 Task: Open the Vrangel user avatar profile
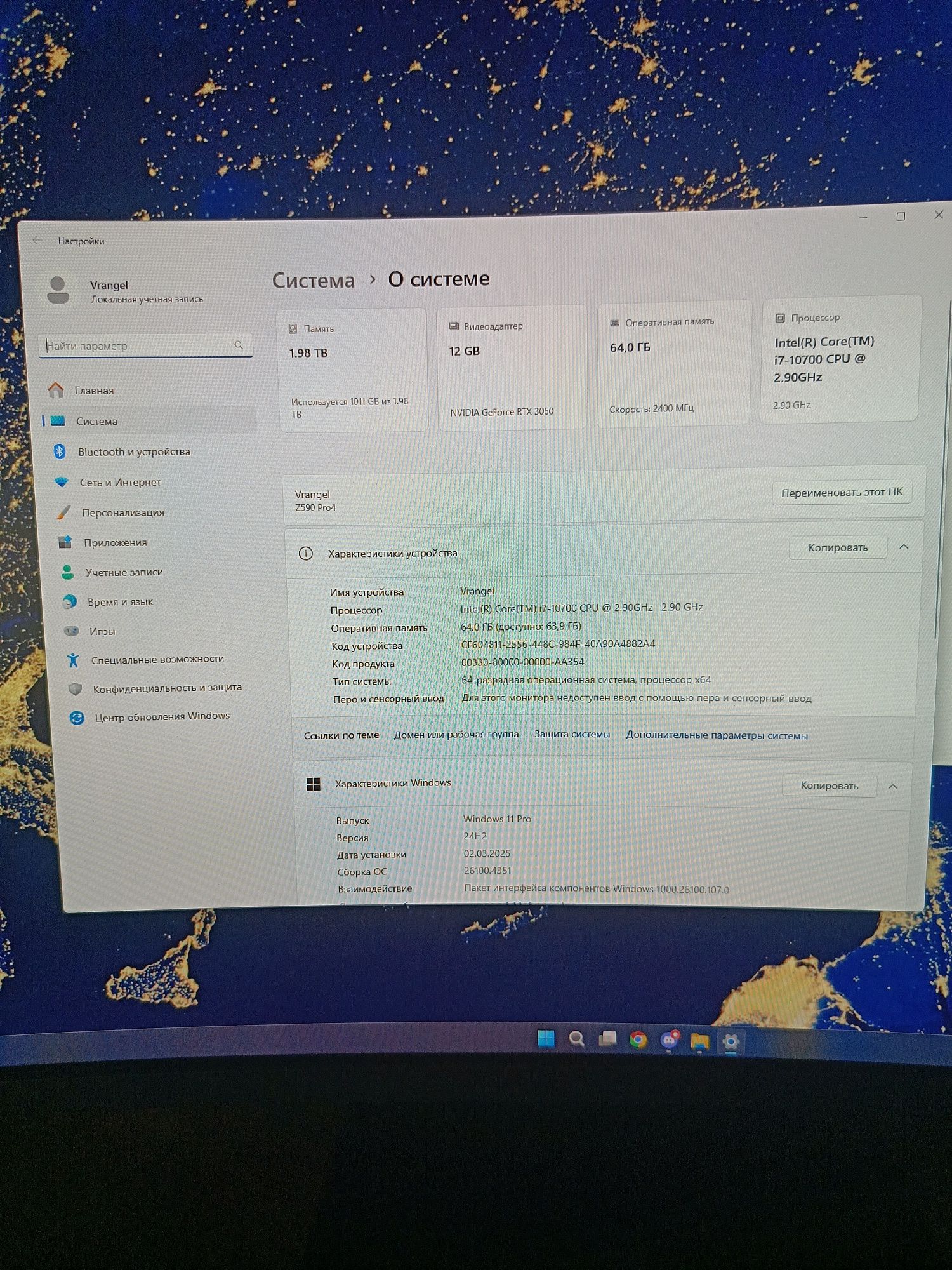(x=58, y=290)
